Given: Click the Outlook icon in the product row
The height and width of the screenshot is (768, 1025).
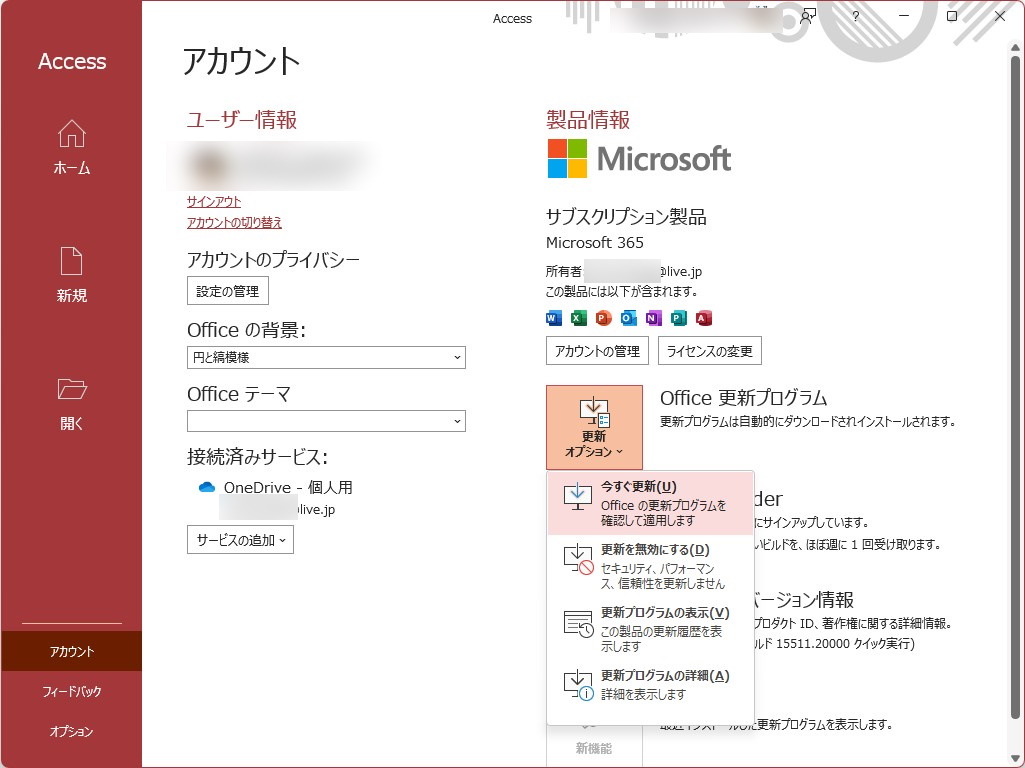Looking at the screenshot, I should pos(627,318).
